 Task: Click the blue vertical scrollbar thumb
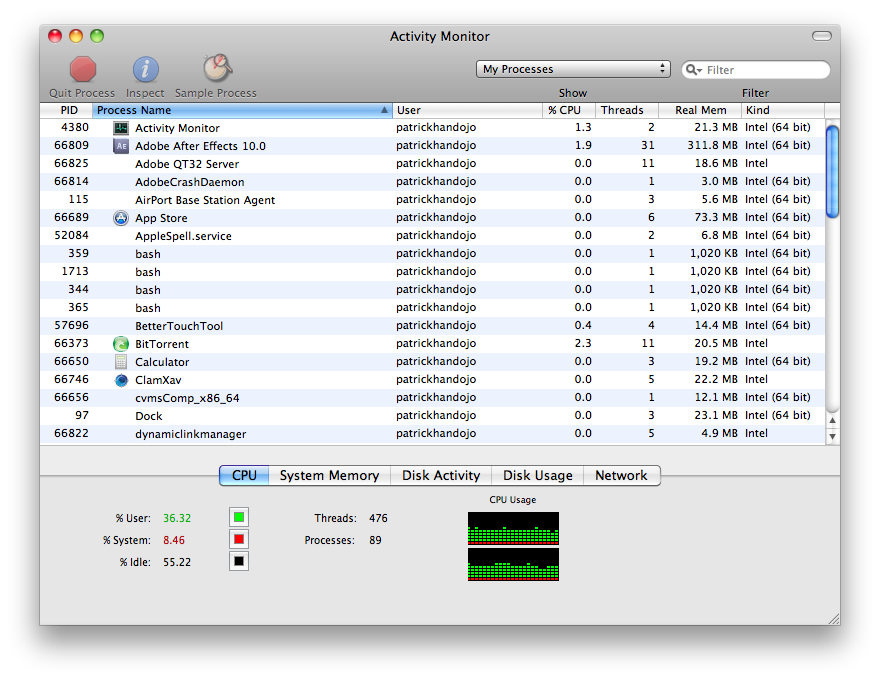click(833, 171)
